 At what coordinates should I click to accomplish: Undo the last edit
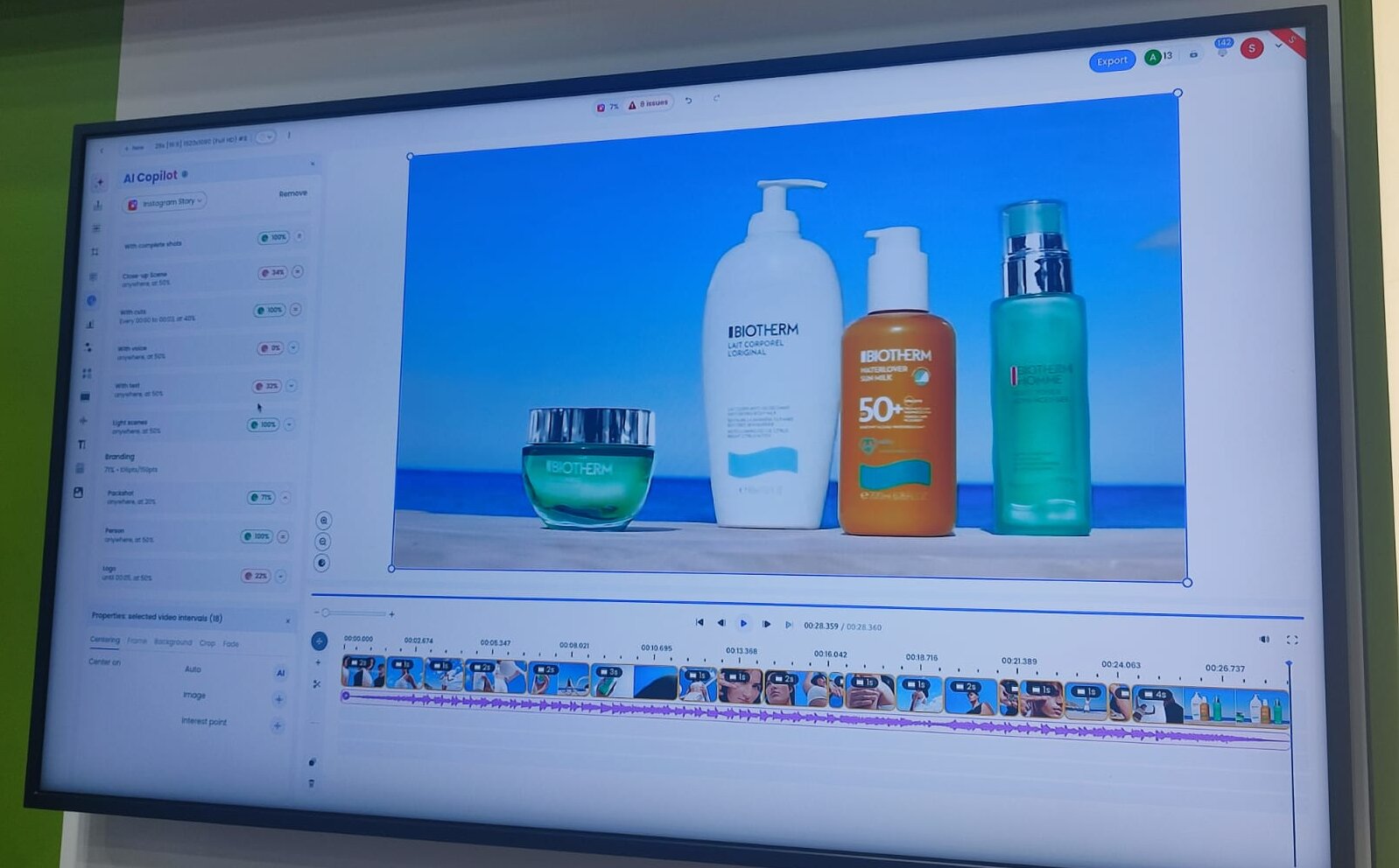tap(689, 101)
